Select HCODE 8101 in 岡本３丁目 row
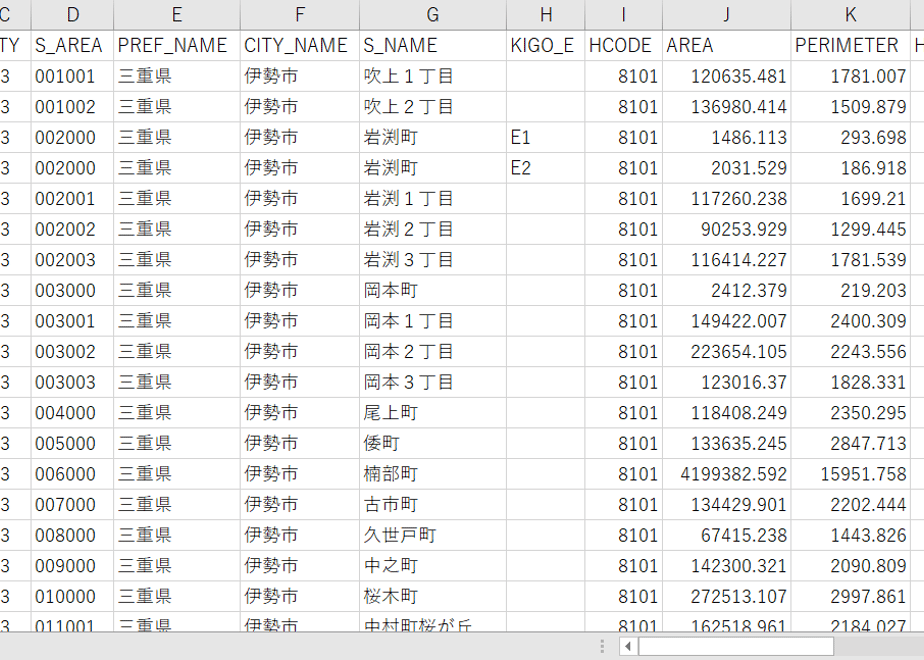Image resolution: width=924 pixels, height=660 pixels. coord(623,382)
